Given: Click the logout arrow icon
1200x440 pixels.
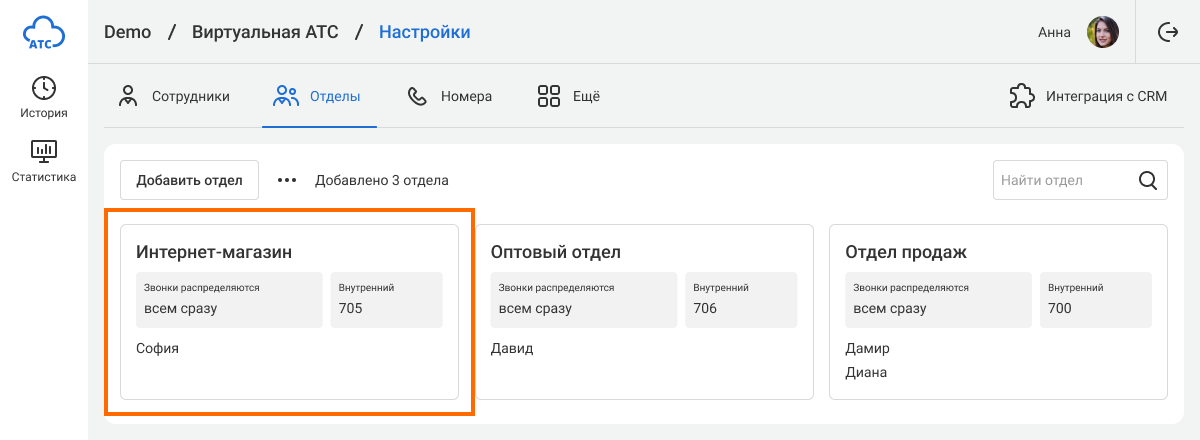Looking at the screenshot, I should tap(1167, 33).
